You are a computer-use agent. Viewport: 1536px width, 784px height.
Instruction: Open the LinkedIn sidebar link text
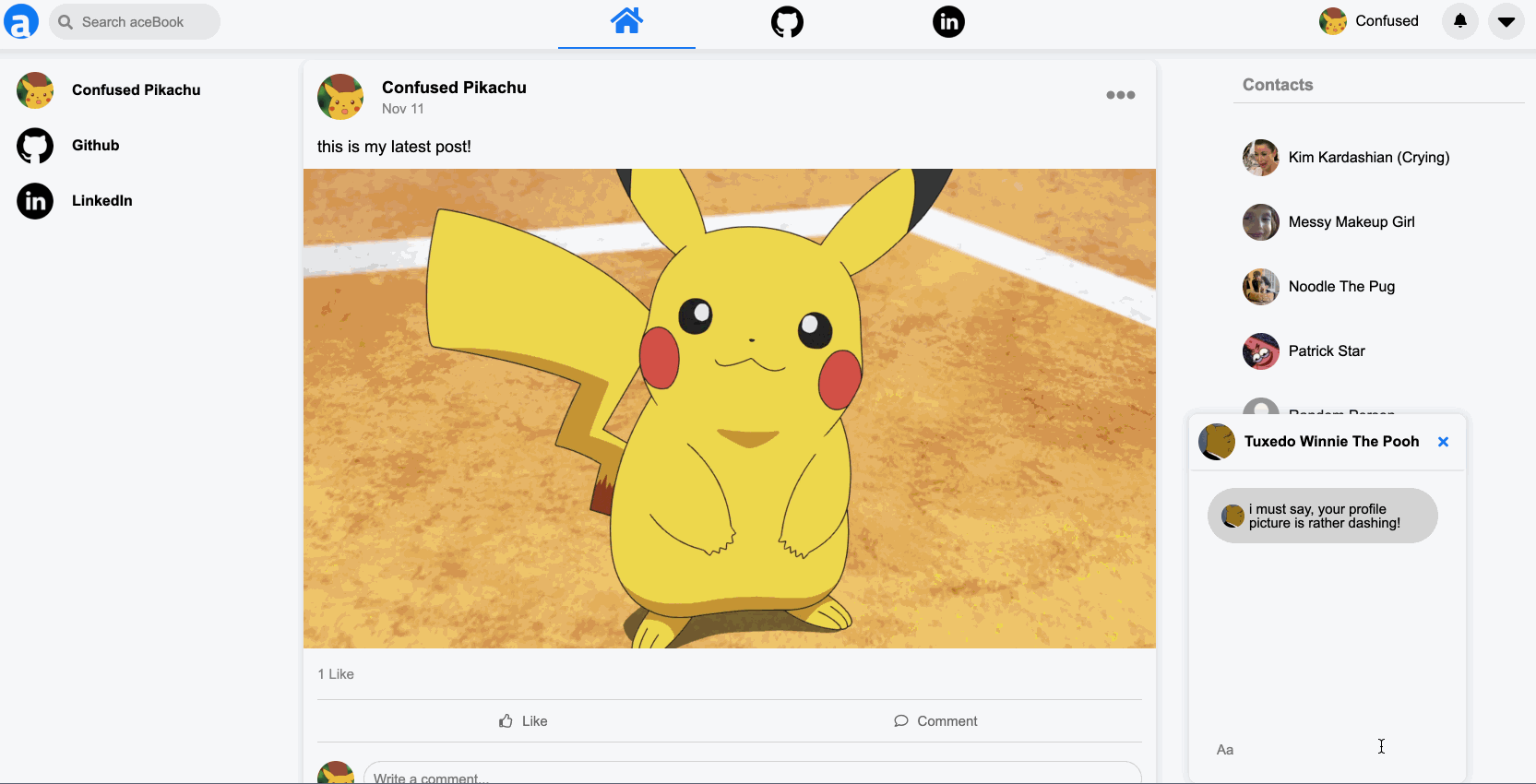point(102,201)
